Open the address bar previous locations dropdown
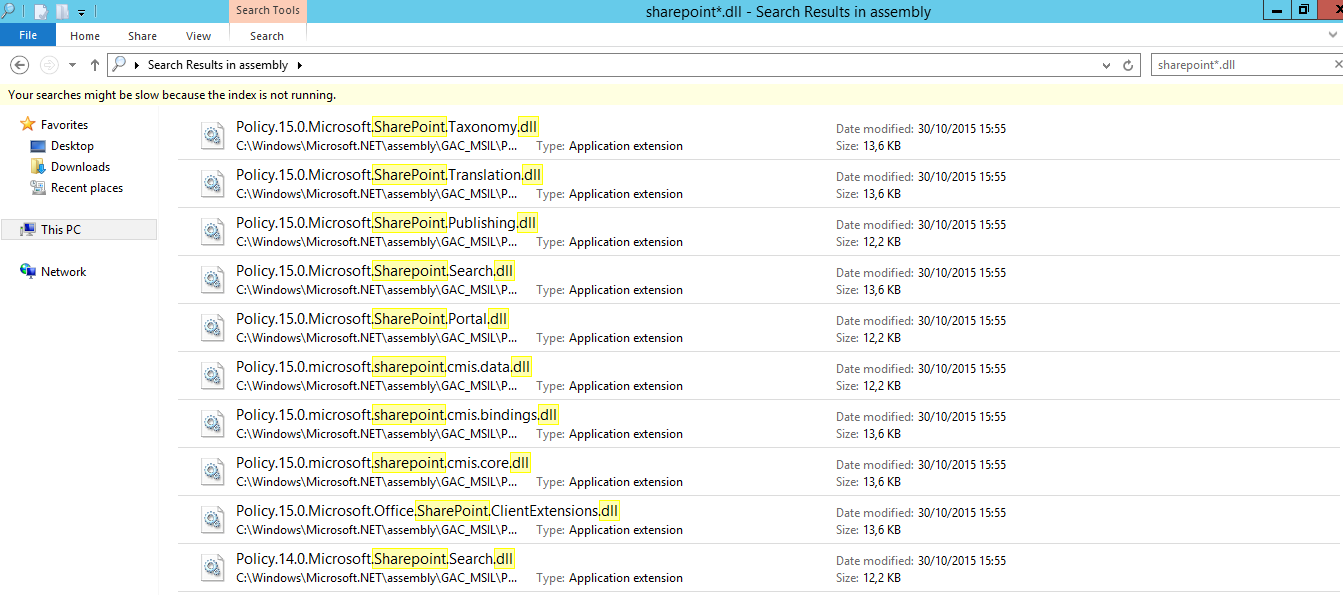1343x595 pixels. tap(1106, 66)
